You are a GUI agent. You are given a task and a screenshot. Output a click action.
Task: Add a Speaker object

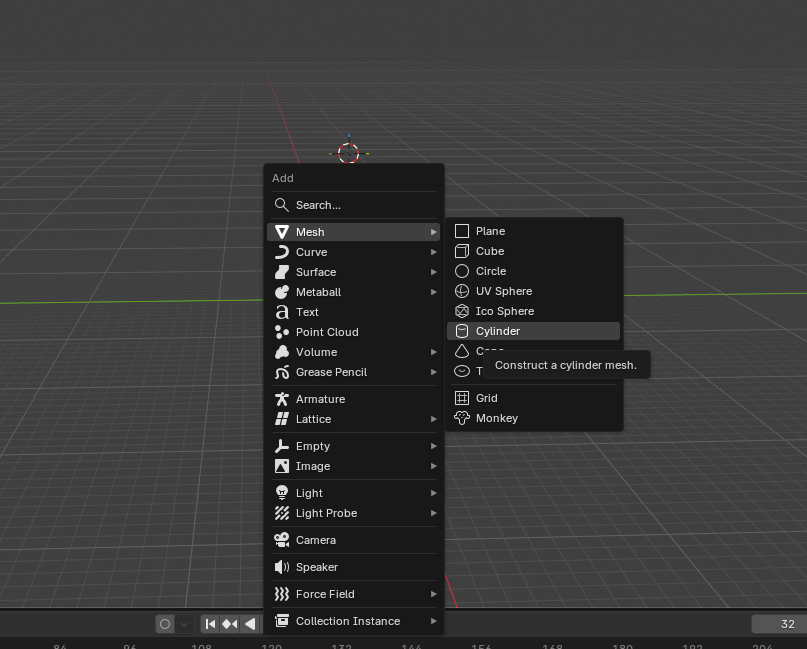coord(354,567)
